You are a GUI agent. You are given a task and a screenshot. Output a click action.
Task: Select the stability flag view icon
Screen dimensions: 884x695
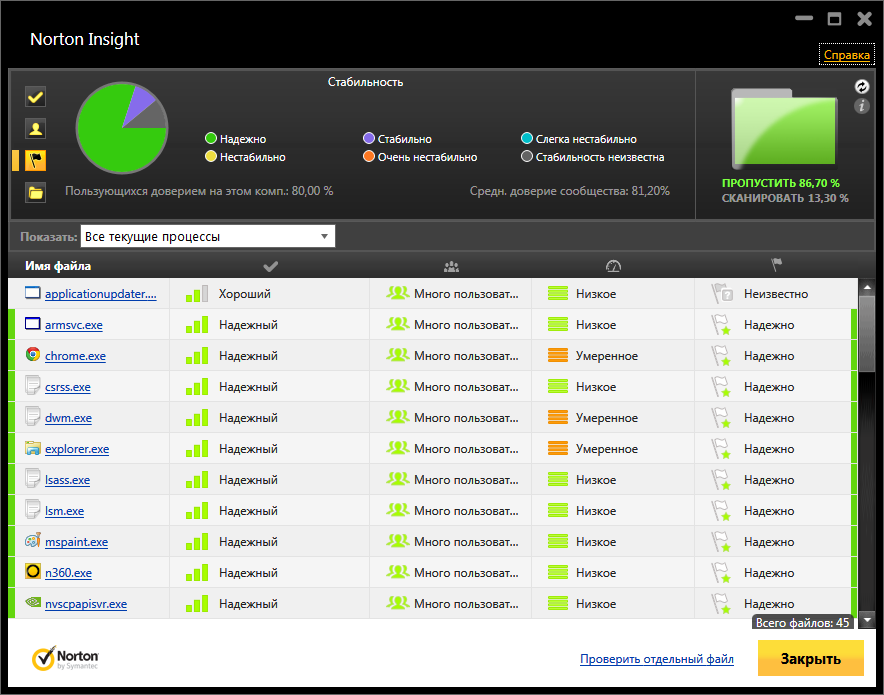(36, 161)
